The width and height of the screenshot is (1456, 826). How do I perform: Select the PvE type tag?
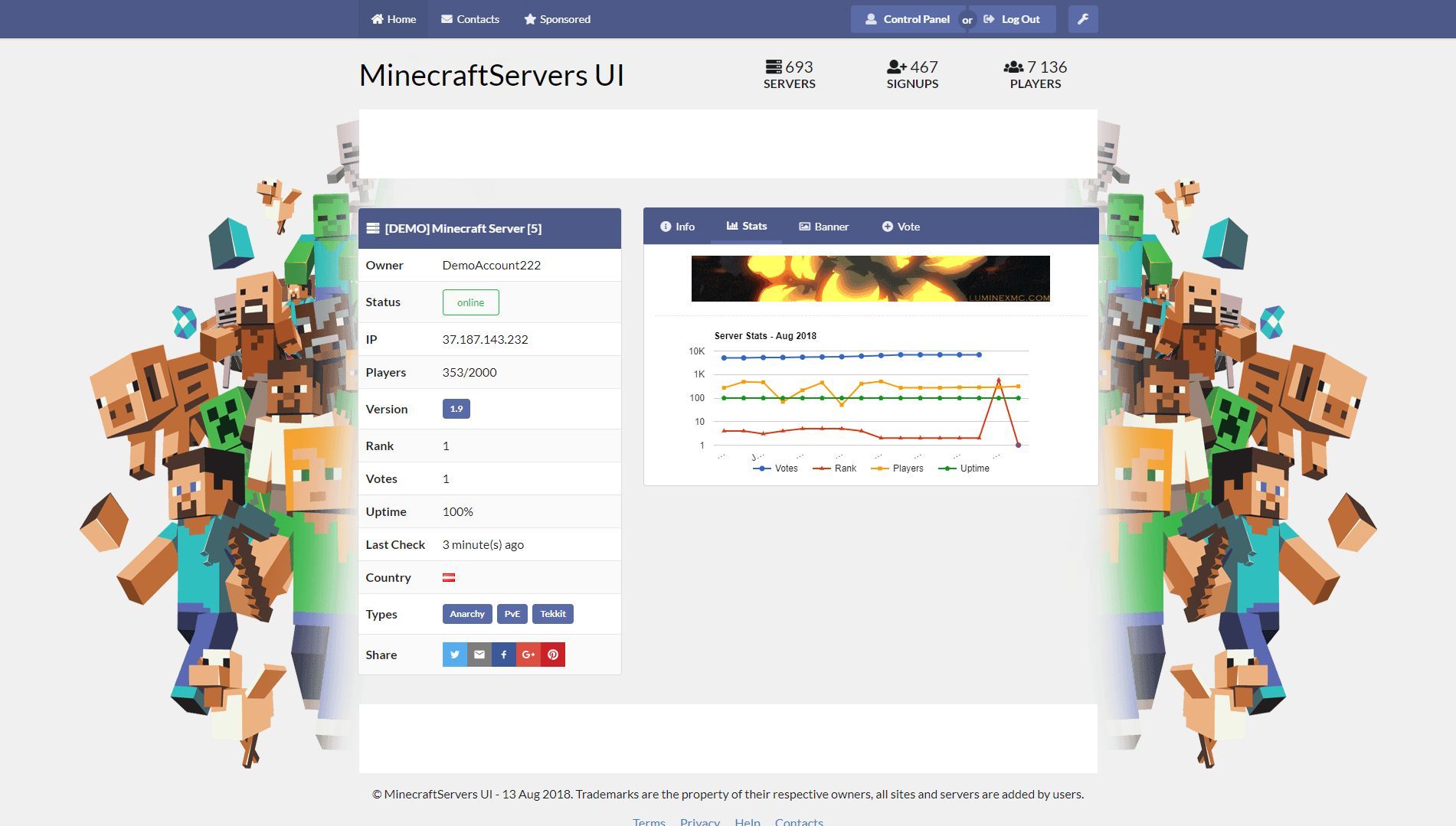(512, 614)
